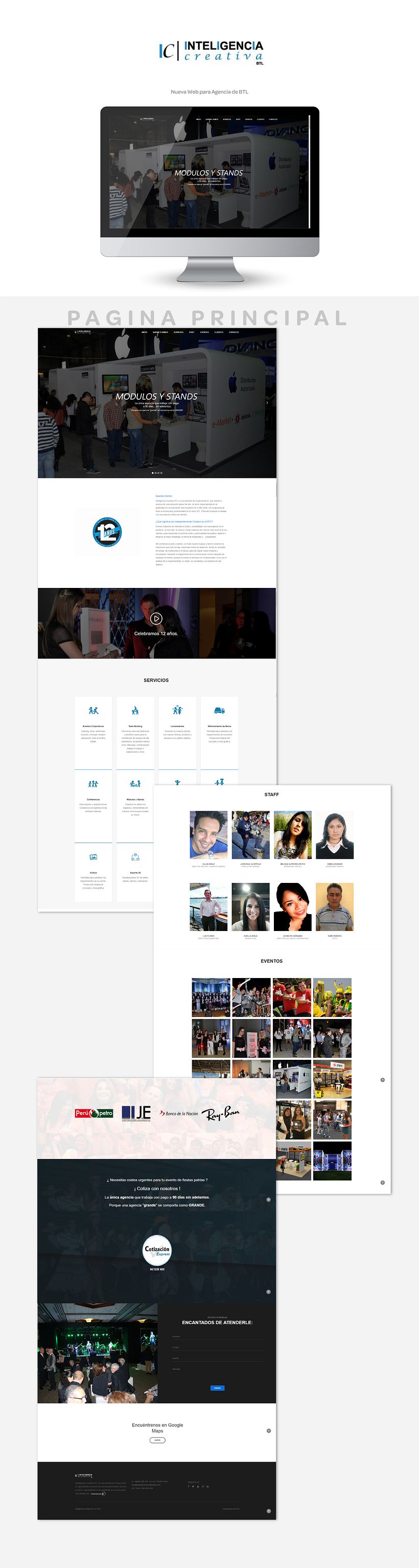Viewport: 419px width, 1568px height.
Task: Open Allan Ayala staff photo
Action: click(208, 834)
